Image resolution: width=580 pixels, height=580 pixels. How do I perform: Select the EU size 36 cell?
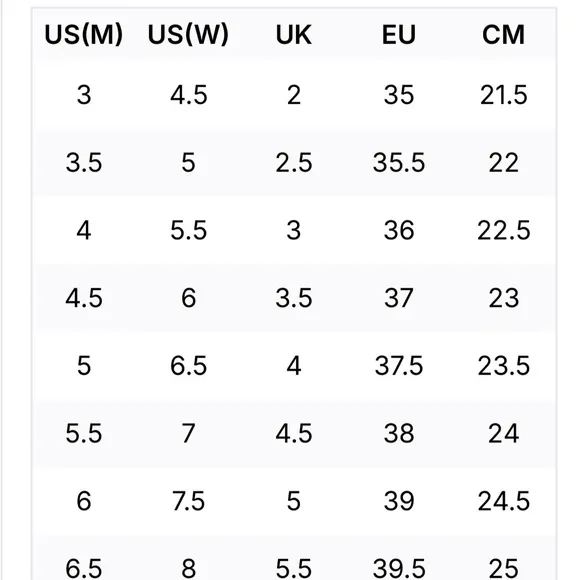[399, 230]
